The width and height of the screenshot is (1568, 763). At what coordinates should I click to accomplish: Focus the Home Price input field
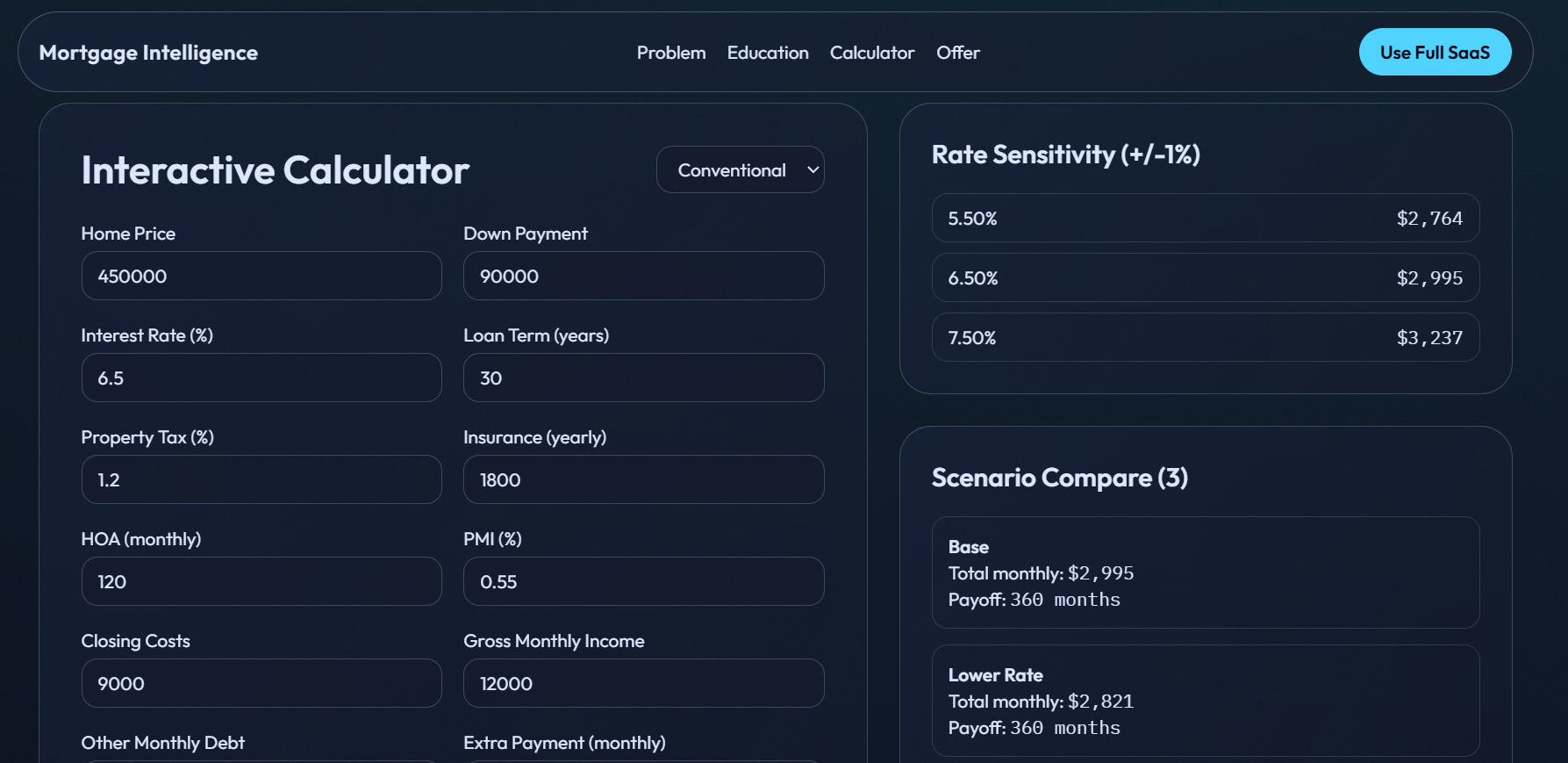(x=261, y=276)
